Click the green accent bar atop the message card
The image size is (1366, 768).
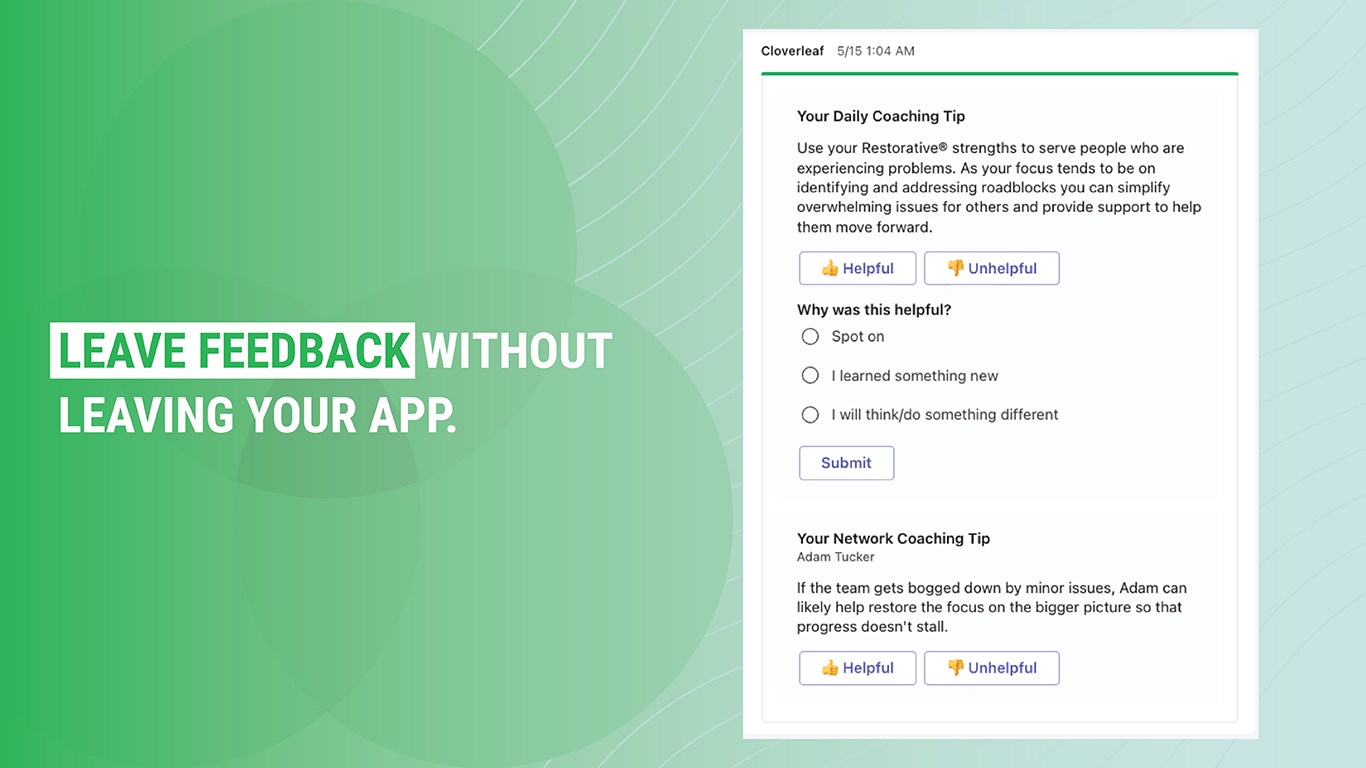[x=999, y=74]
